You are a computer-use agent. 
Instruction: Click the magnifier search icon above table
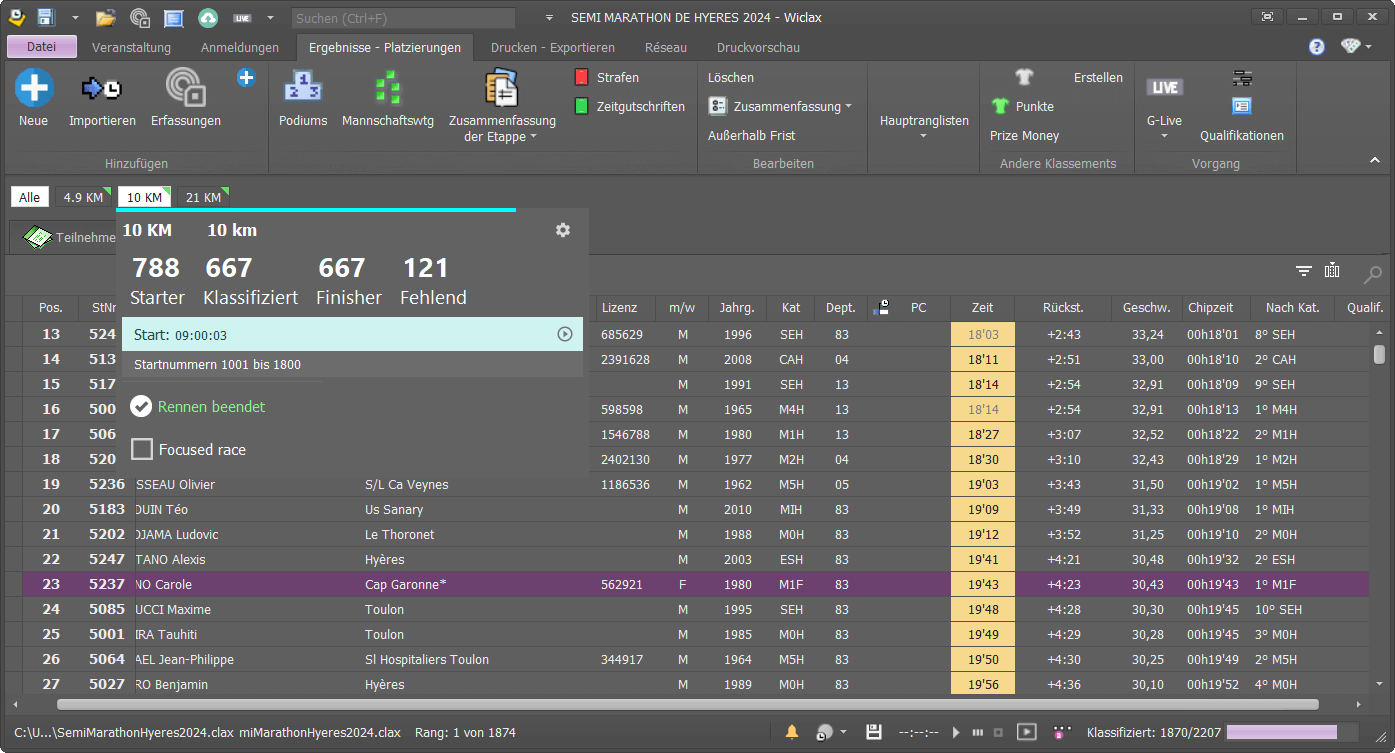tap(1373, 273)
